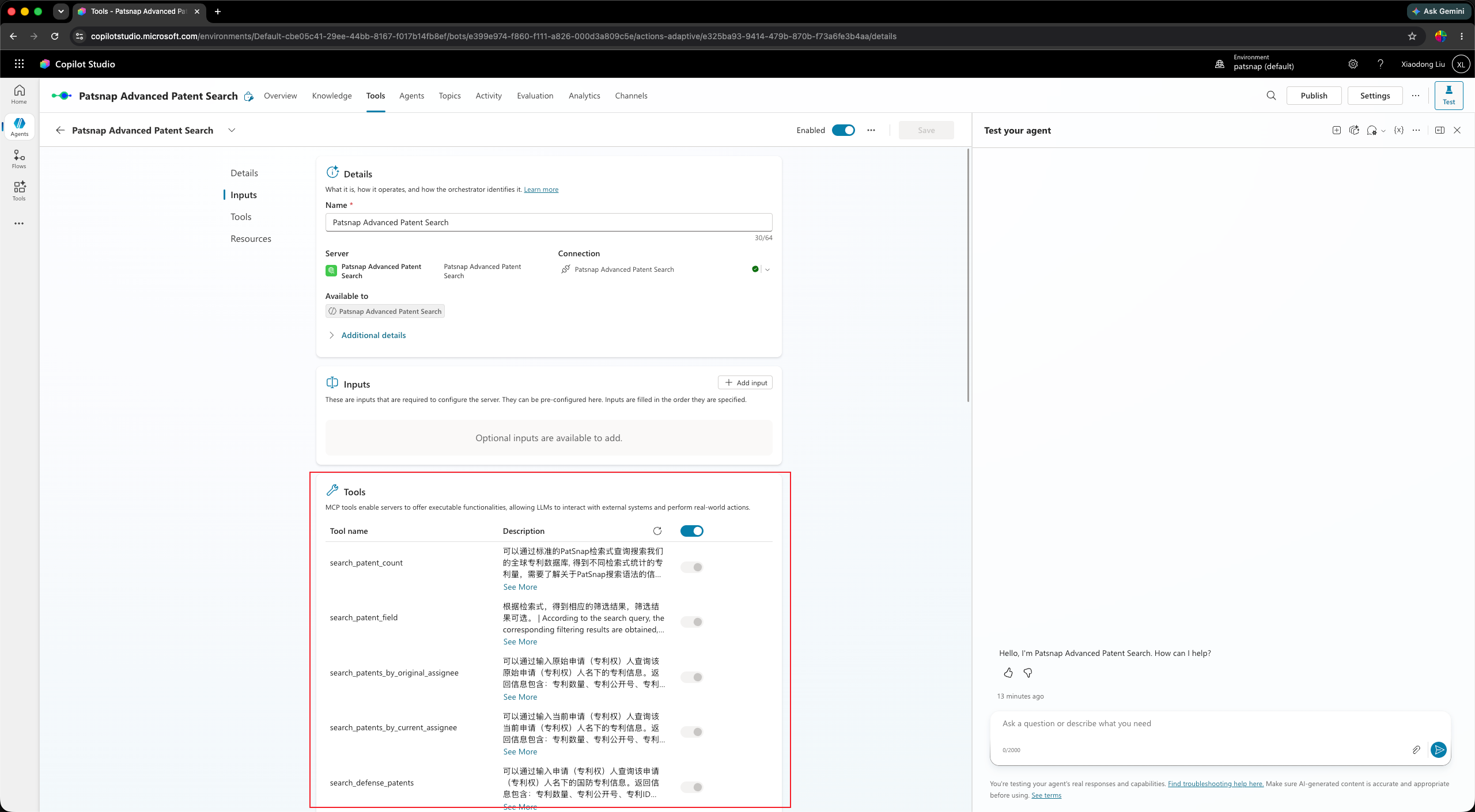Viewport: 1475px width, 812px height.
Task: Open top bar more options ellipsis
Action: (x=1416, y=96)
